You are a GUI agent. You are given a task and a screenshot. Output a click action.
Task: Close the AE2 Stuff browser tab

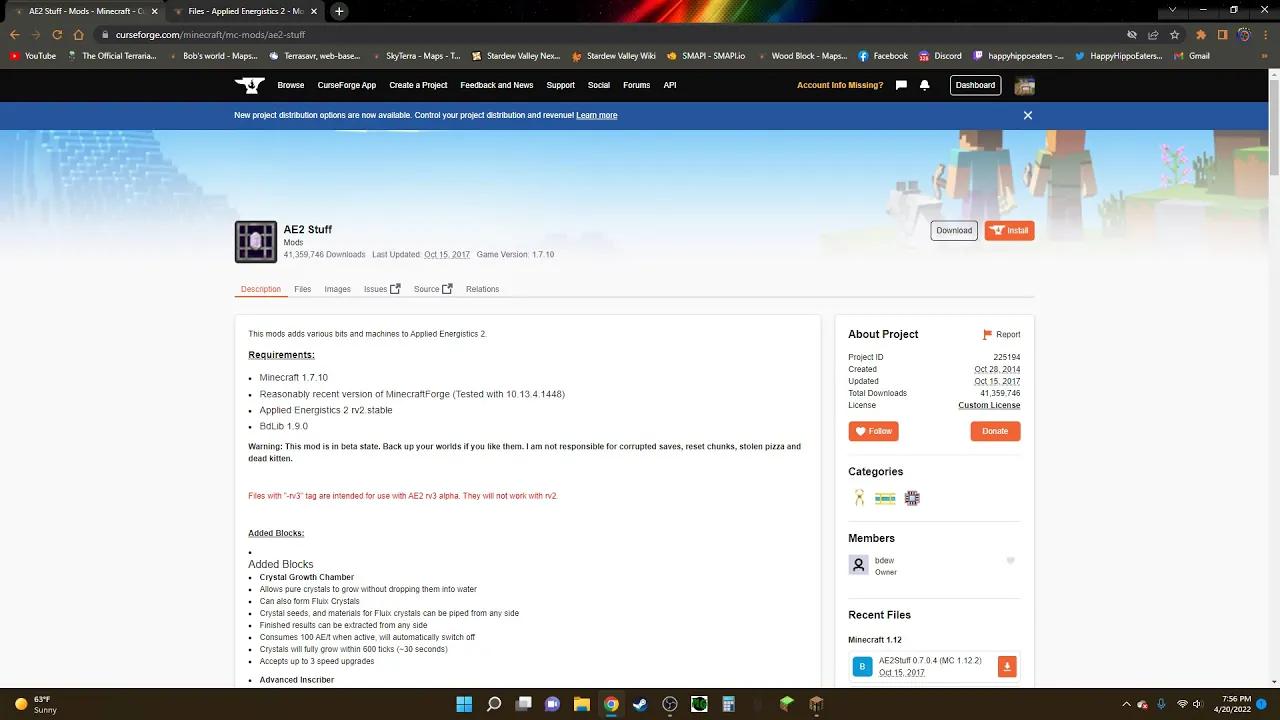[x=154, y=11]
